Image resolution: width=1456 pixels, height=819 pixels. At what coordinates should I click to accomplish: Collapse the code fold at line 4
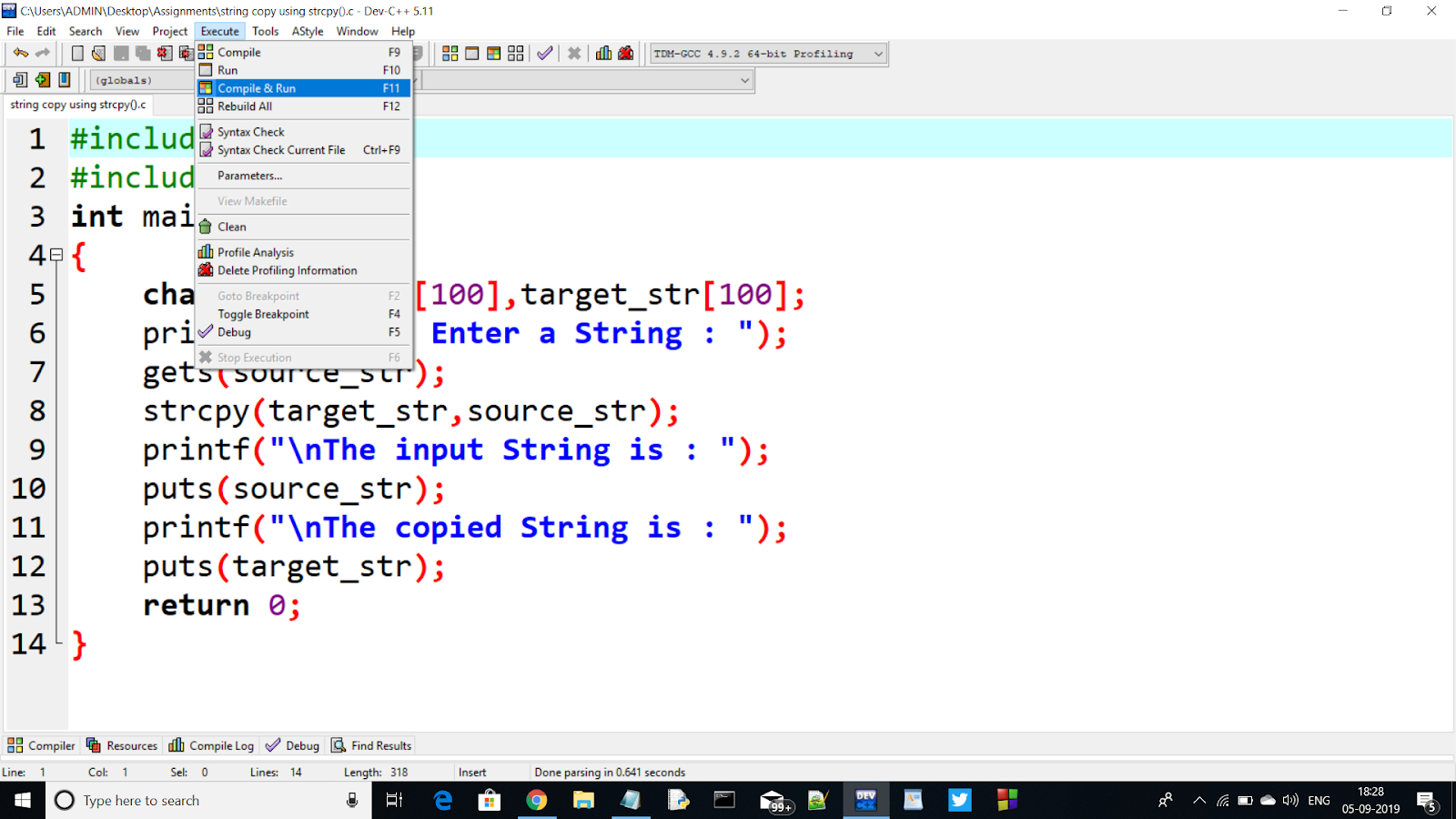[x=56, y=256]
